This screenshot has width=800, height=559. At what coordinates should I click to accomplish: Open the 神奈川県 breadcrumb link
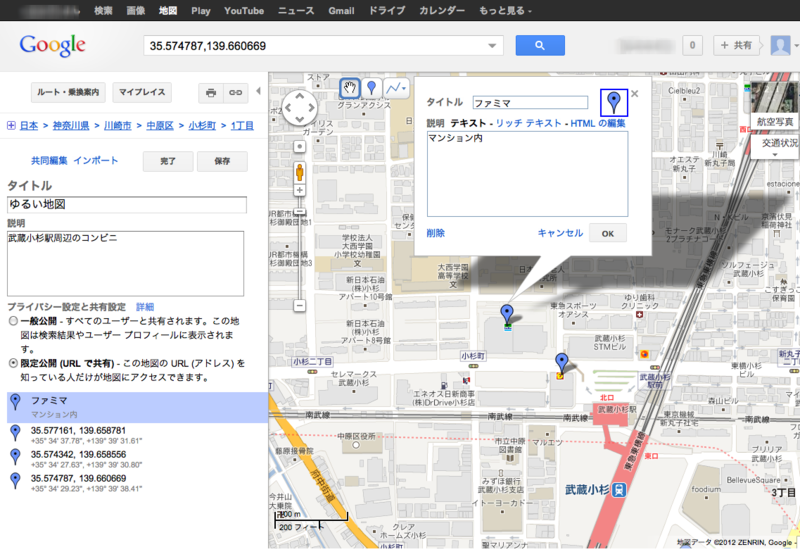[x=71, y=125]
